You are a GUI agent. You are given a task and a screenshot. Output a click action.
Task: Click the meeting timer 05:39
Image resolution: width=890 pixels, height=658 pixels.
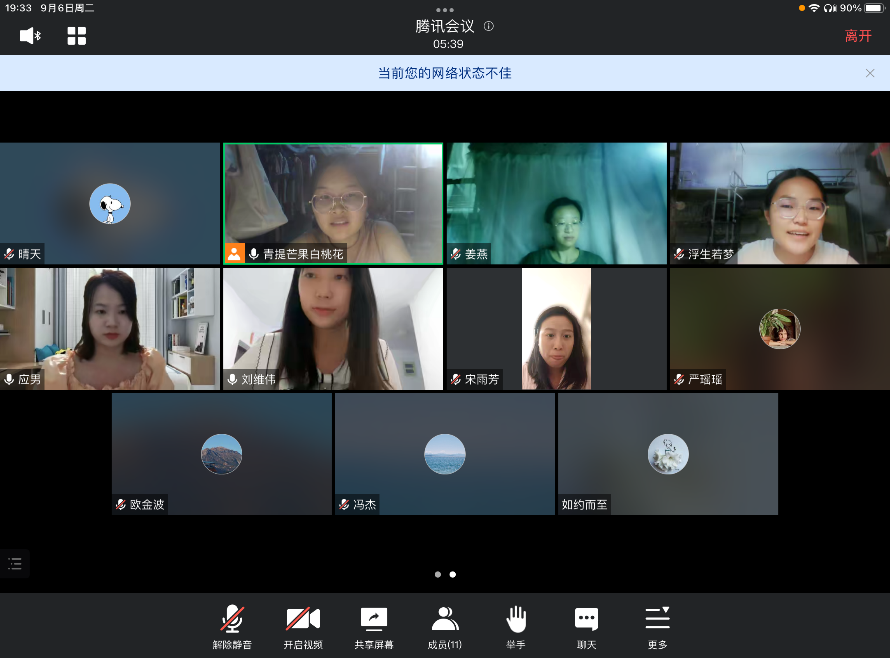point(448,44)
